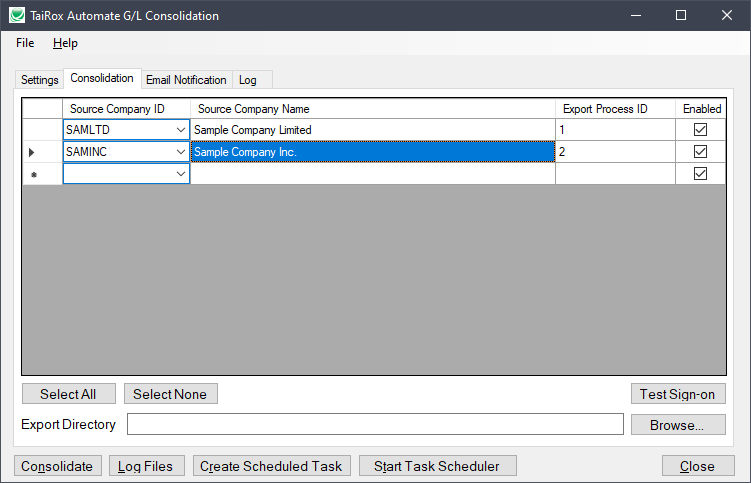Close the window with title bar X
This screenshot has height=483, width=751.
pyautogui.click(x=727, y=15)
